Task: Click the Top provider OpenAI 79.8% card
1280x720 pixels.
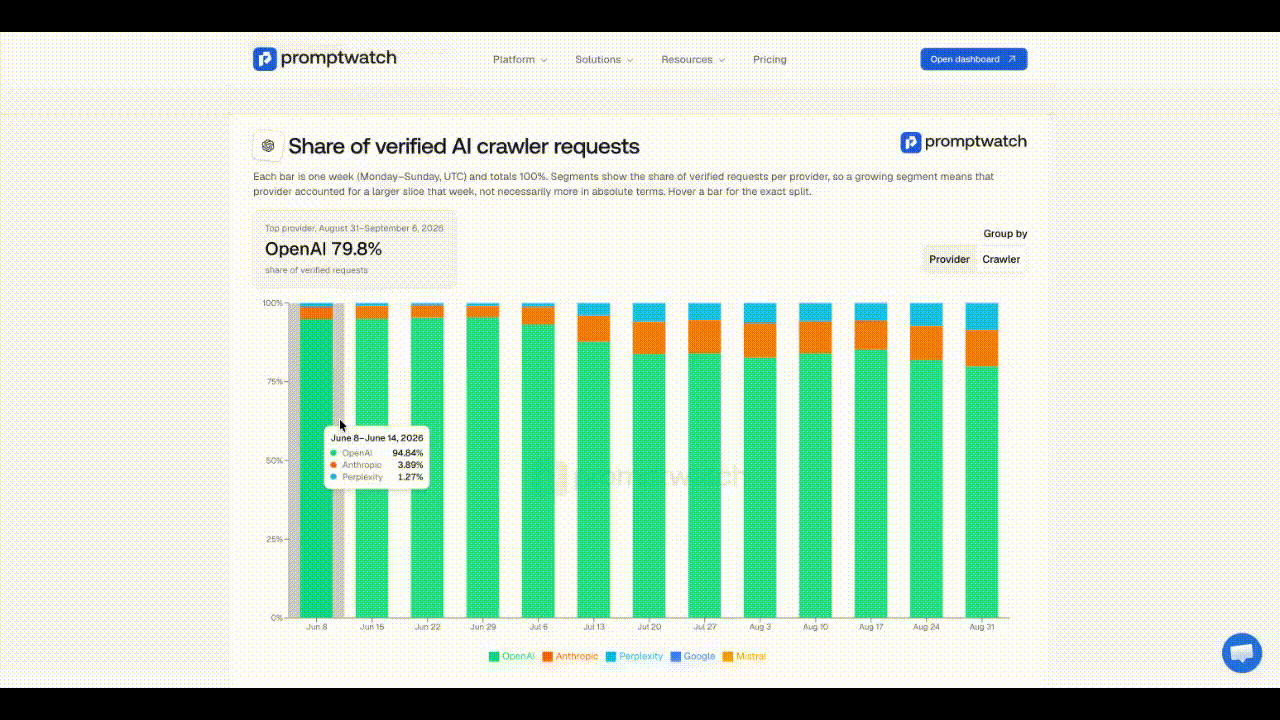Action: 354,249
